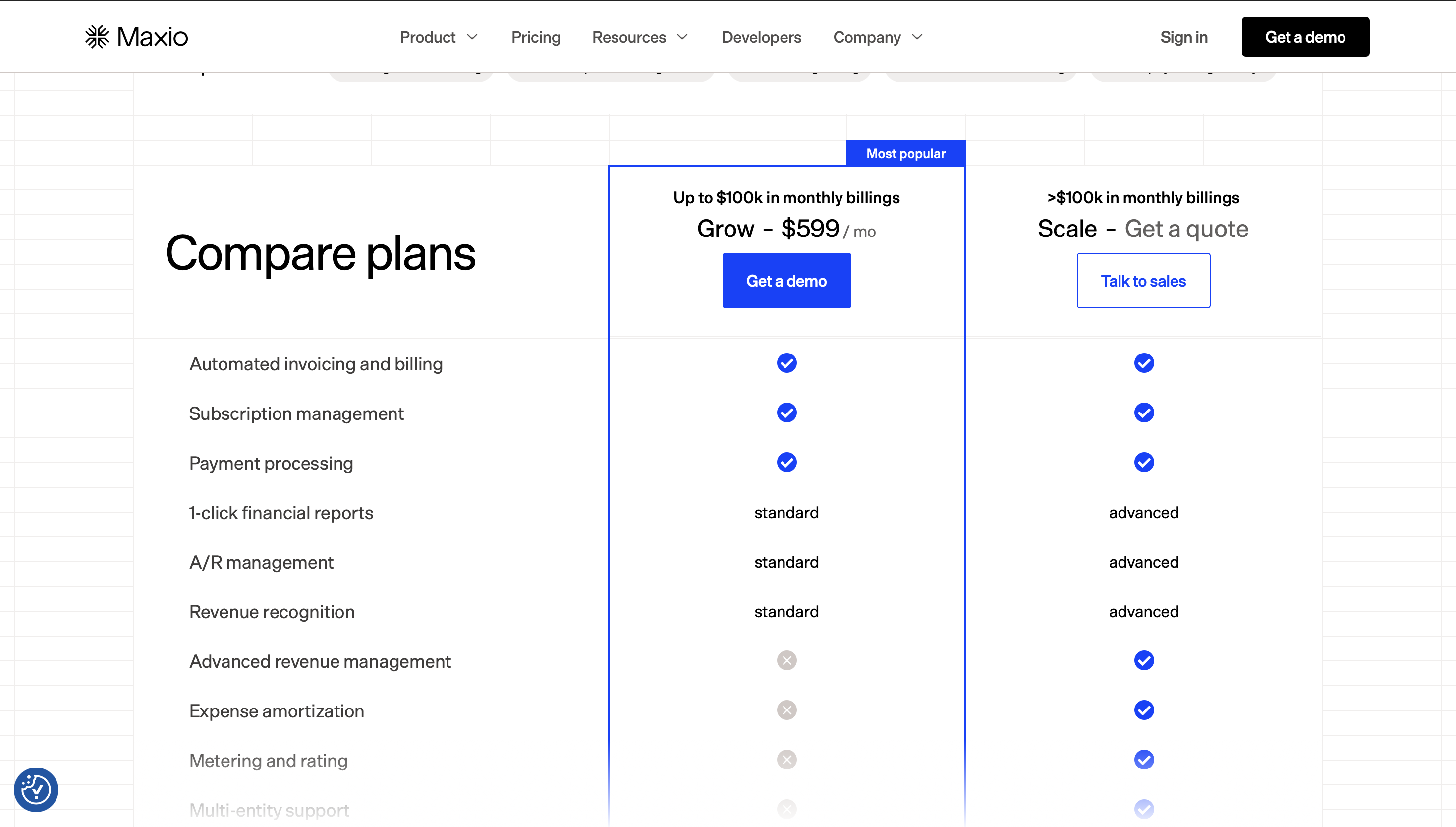
Task: Click Metering and rating feature label
Action: (x=269, y=761)
